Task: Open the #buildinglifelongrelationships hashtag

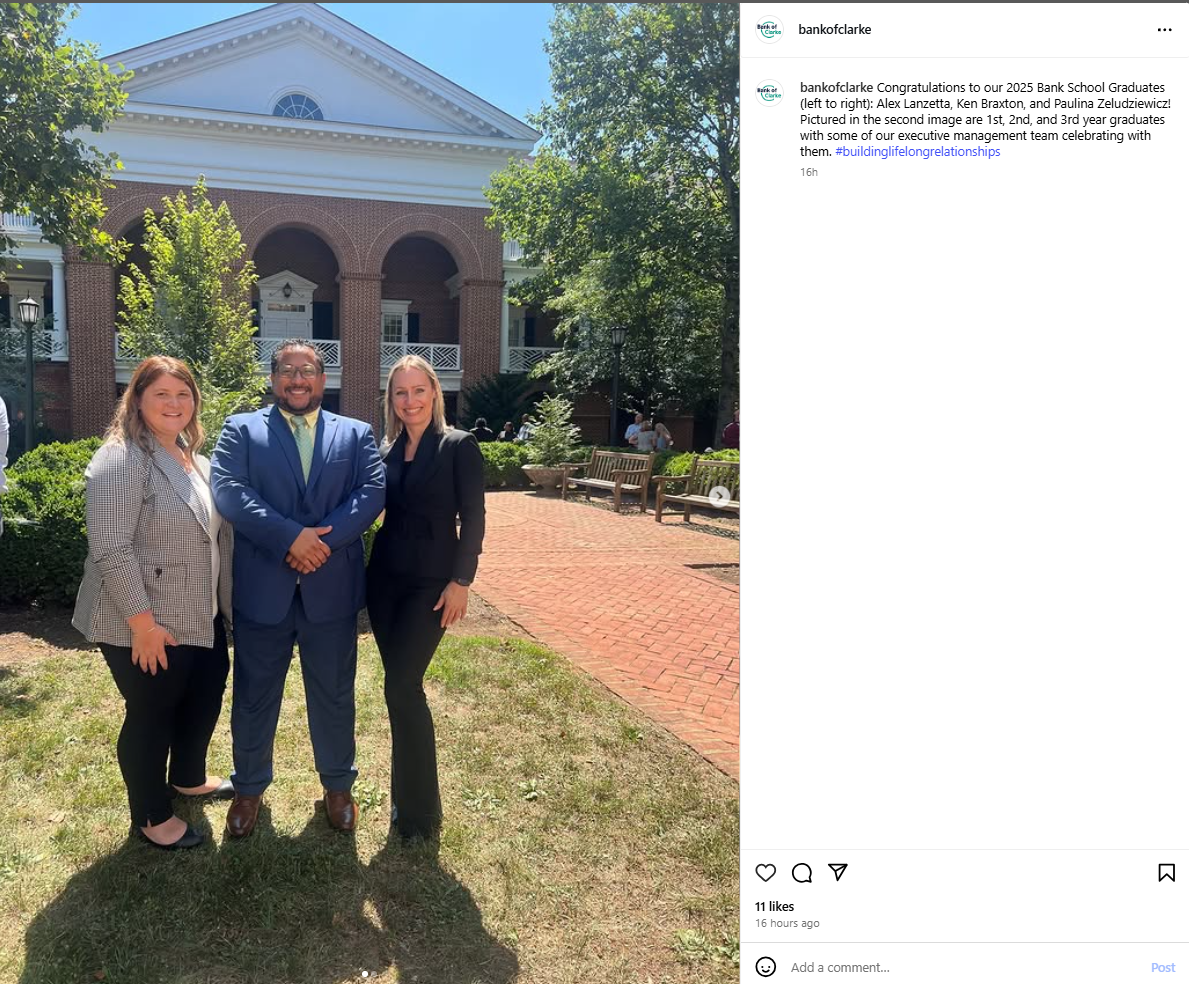Action: [918, 152]
